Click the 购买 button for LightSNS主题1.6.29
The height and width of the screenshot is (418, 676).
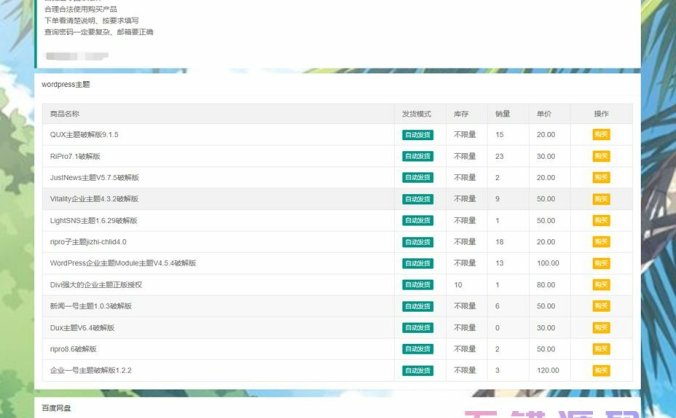(601, 220)
